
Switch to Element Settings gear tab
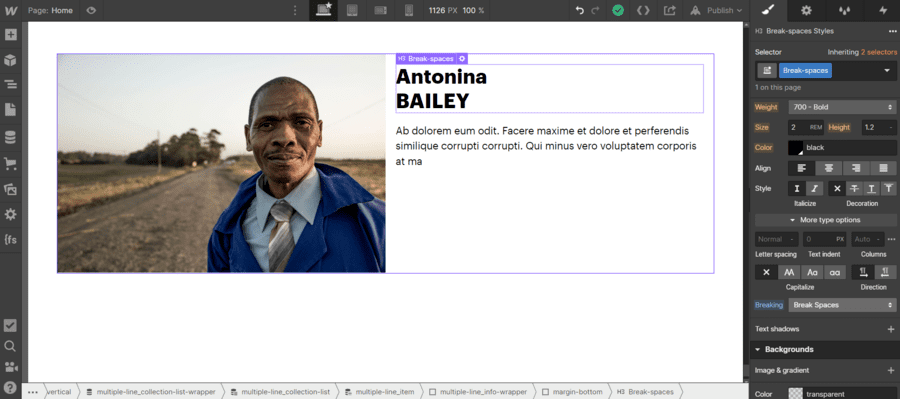(806, 10)
